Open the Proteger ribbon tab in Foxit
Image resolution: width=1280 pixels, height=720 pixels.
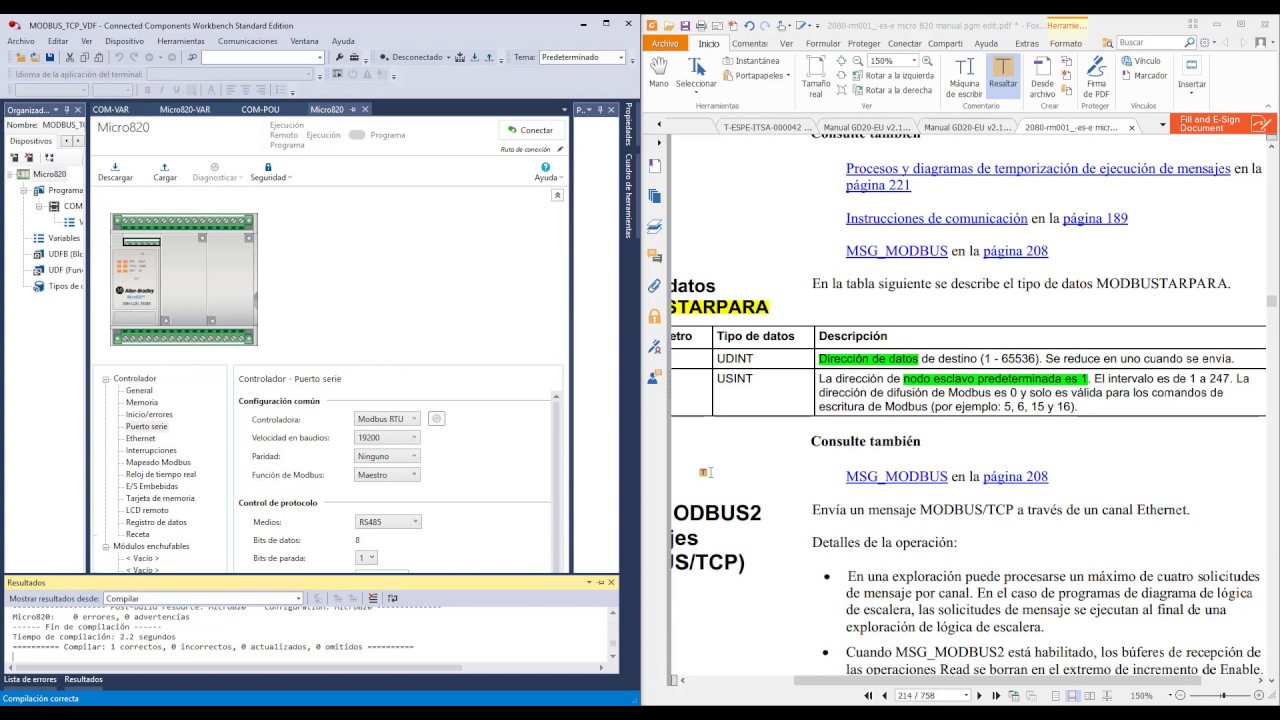coord(864,43)
